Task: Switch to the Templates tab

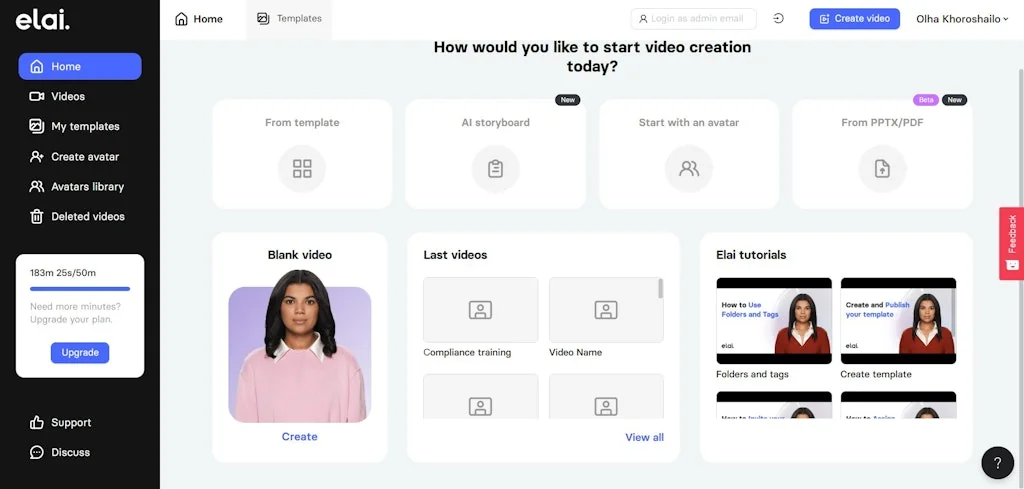Action: click(289, 19)
